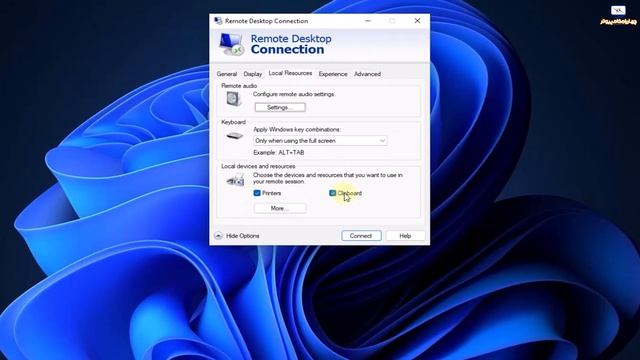This screenshot has height=360, width=640.
Task: Select the Local Resources tab
Action: [x=290, y=73]
